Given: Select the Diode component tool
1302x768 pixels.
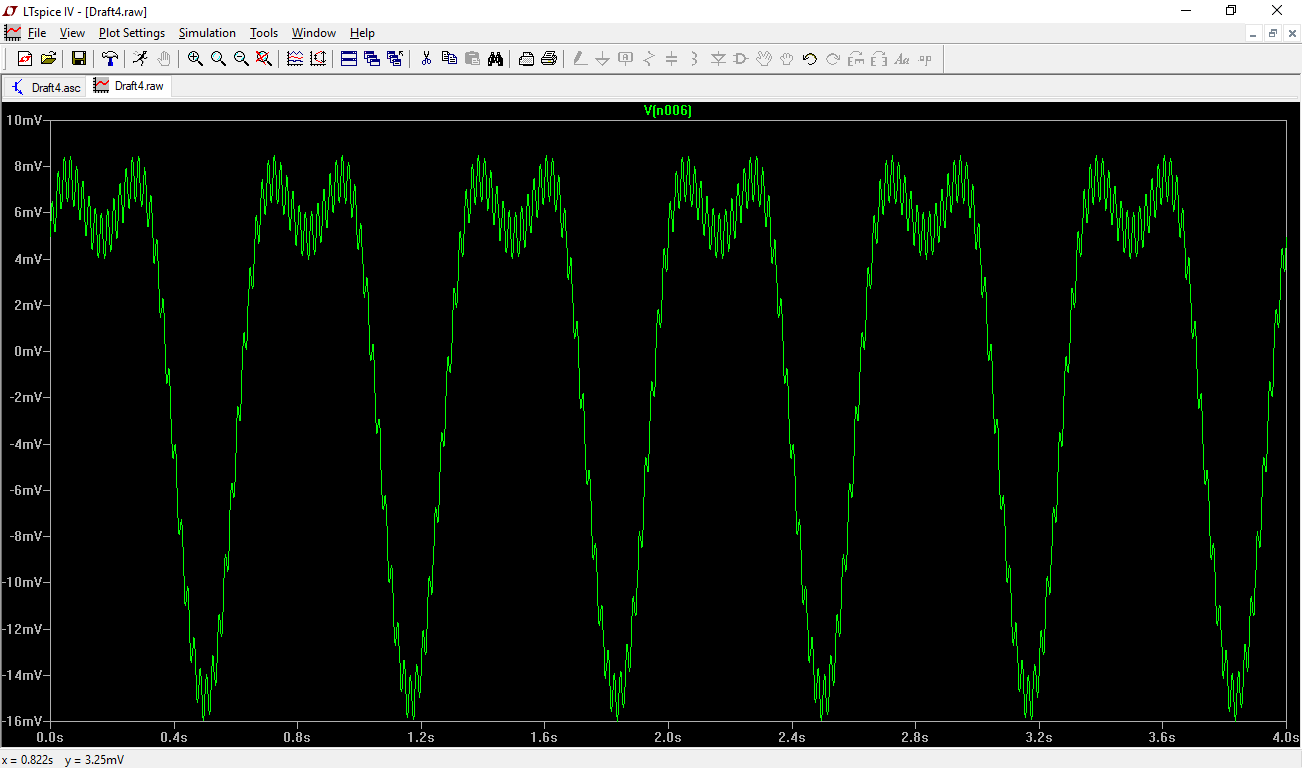Looking at the screenshot, I should pos(718,59).
